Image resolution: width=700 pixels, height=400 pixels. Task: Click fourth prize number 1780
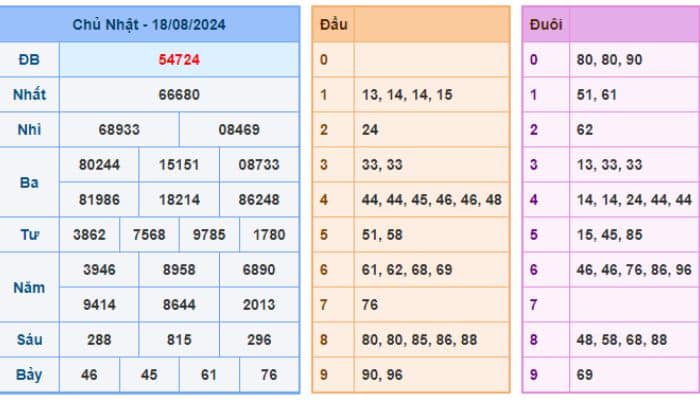pyautogui.click(x=269, y=235)
